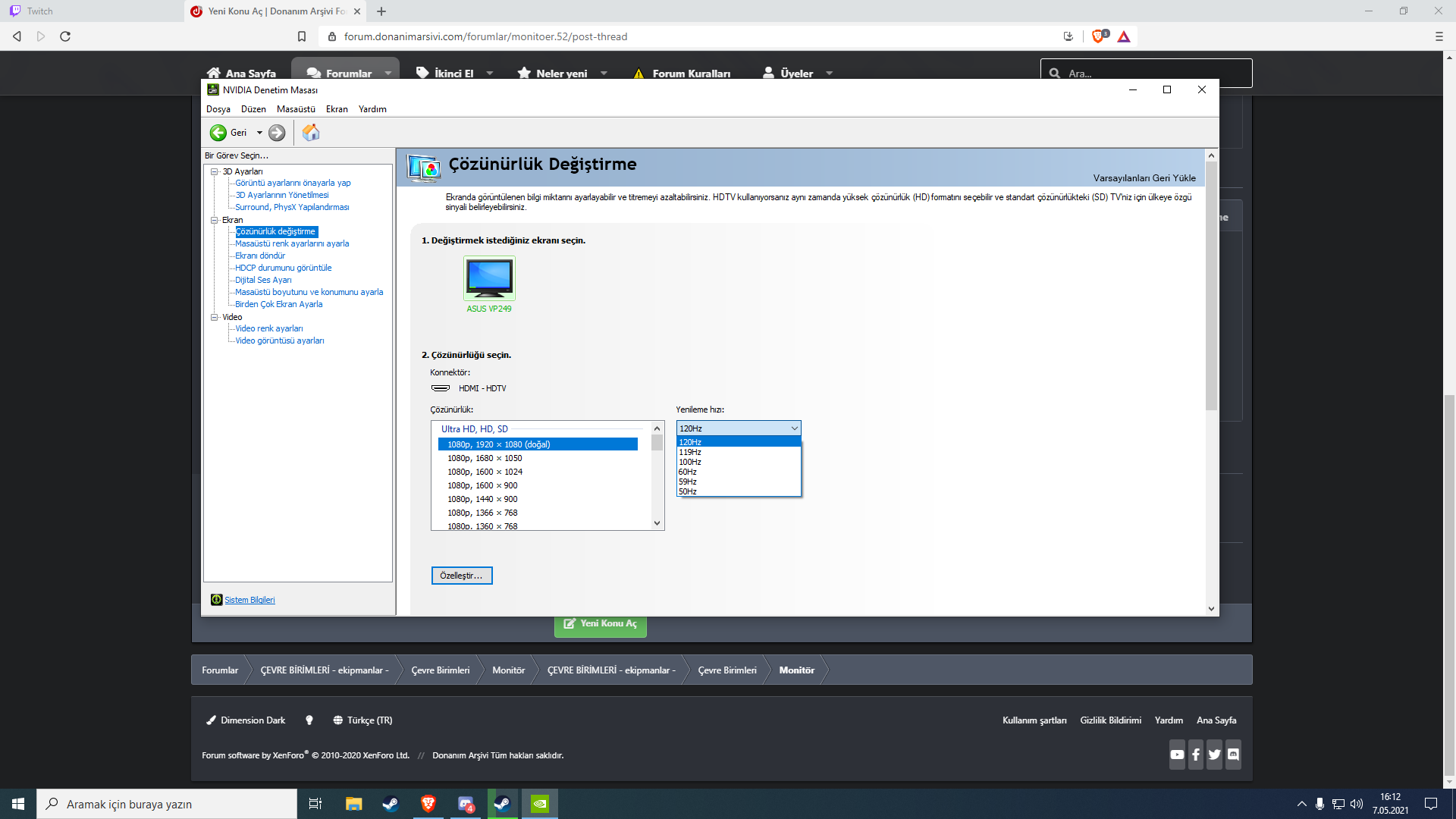Image resolution: width=1456 pixels, height=819 pixels.
Task: Open Birden Çok Ekran Ayarla
Action: coord(278,304)
